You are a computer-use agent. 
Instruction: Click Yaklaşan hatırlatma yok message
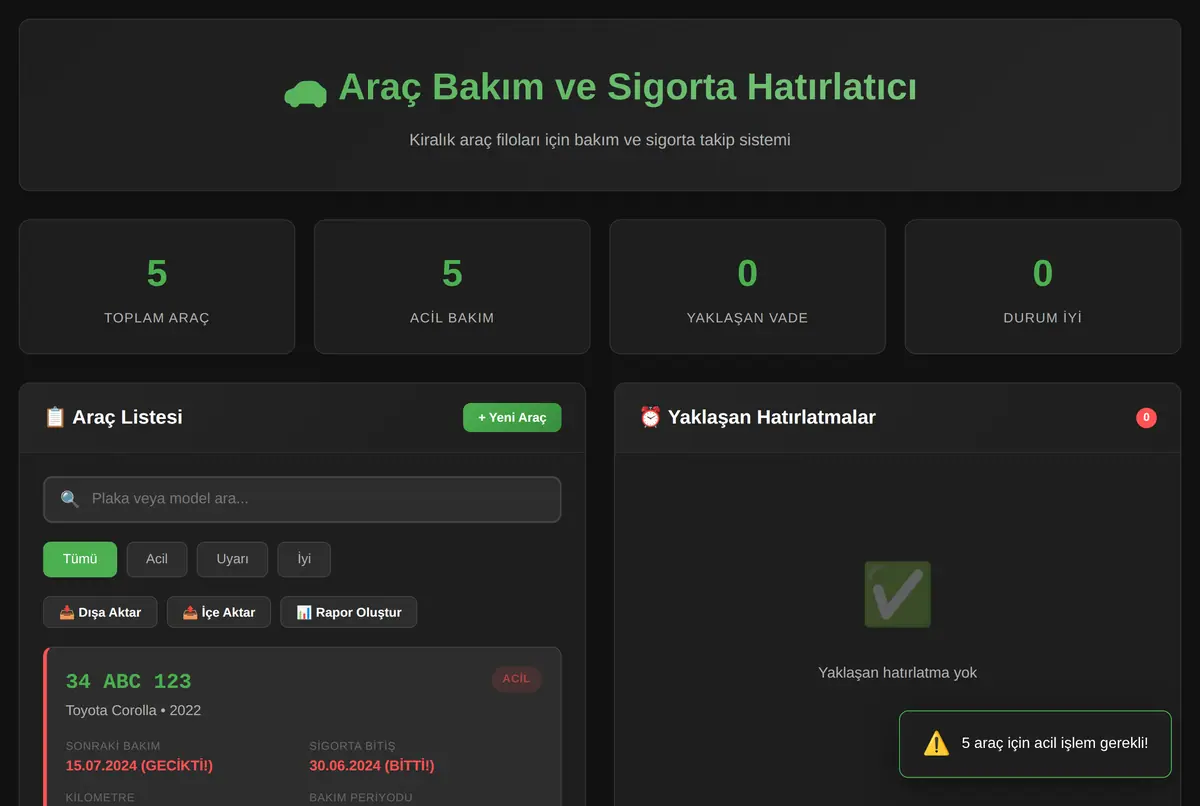(897, 672)
